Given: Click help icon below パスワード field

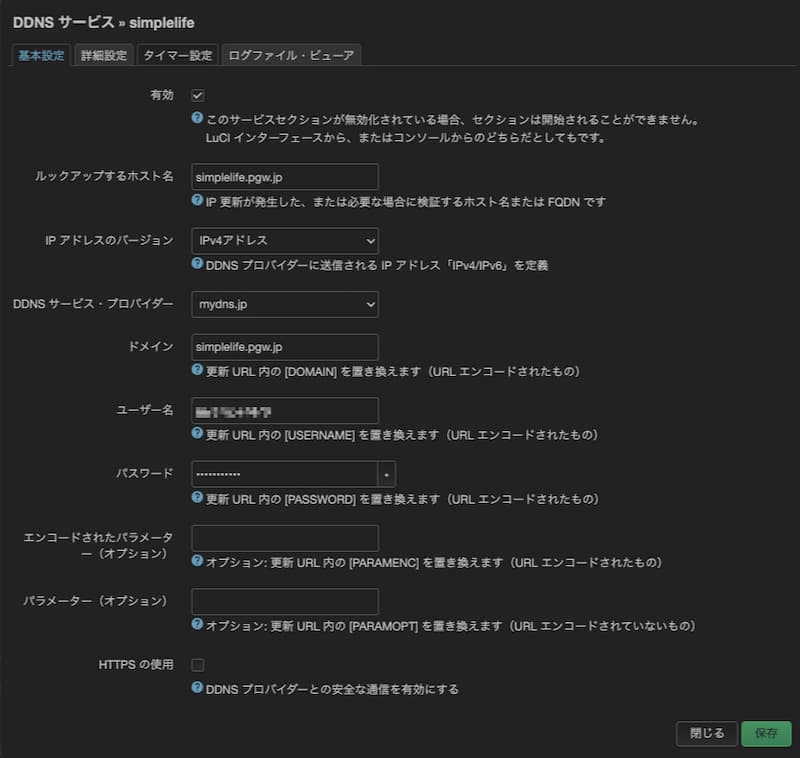Looking at the screenshot, I should click(197, 498).
